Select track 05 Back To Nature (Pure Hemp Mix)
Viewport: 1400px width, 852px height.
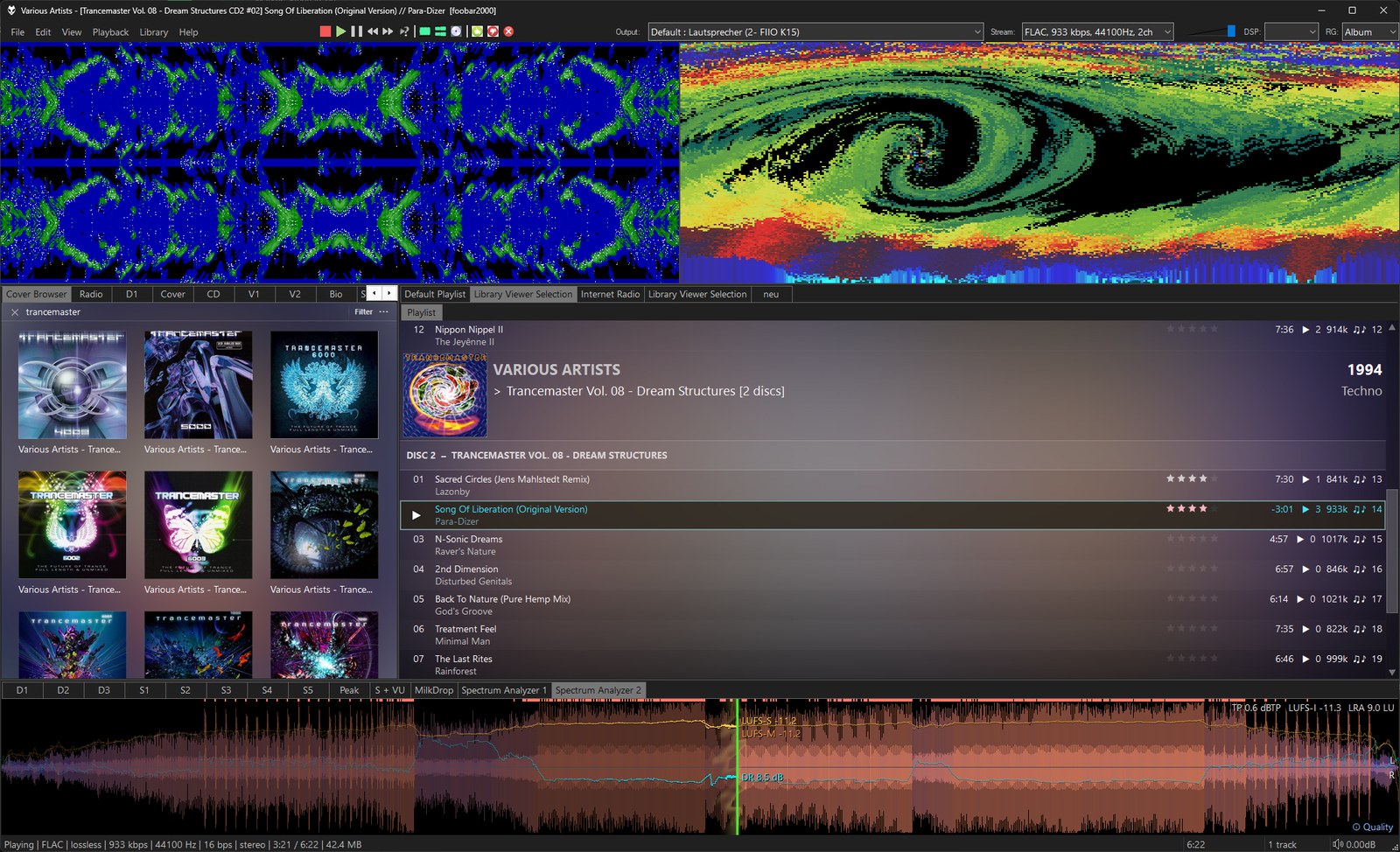pyautogui.click(x=892, y=604)
